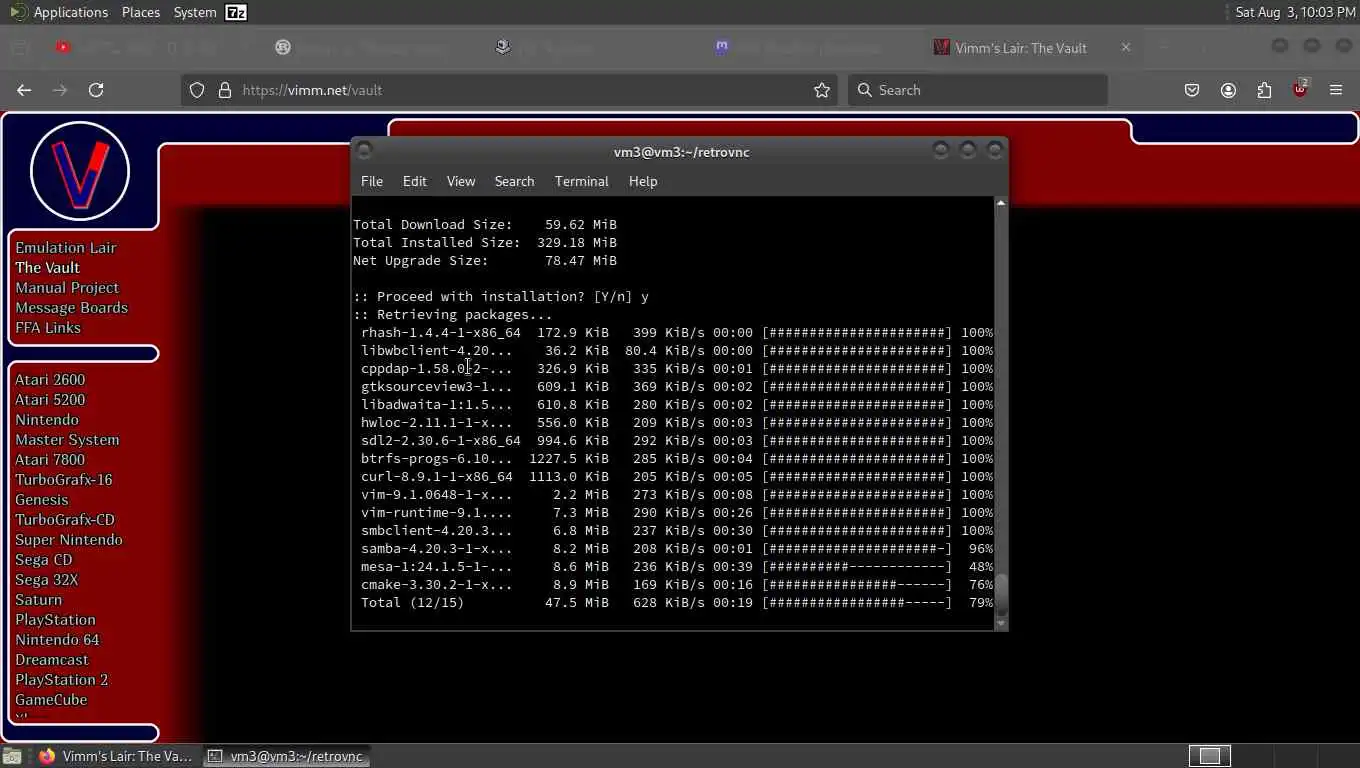Open the terminal Search menu
1360x768 pixels.
click(514, 181)
